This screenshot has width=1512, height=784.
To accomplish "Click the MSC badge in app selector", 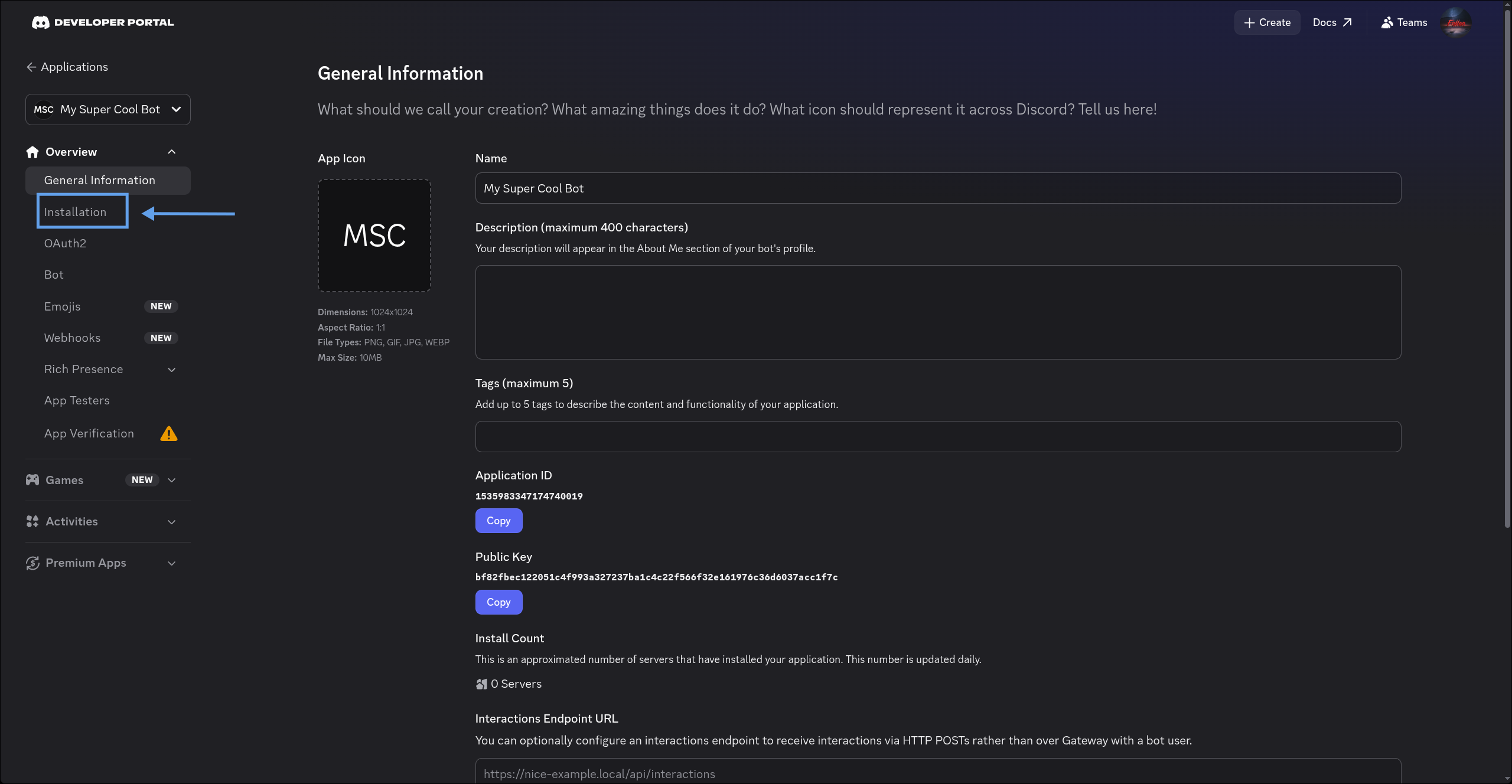I will (44, 110).
